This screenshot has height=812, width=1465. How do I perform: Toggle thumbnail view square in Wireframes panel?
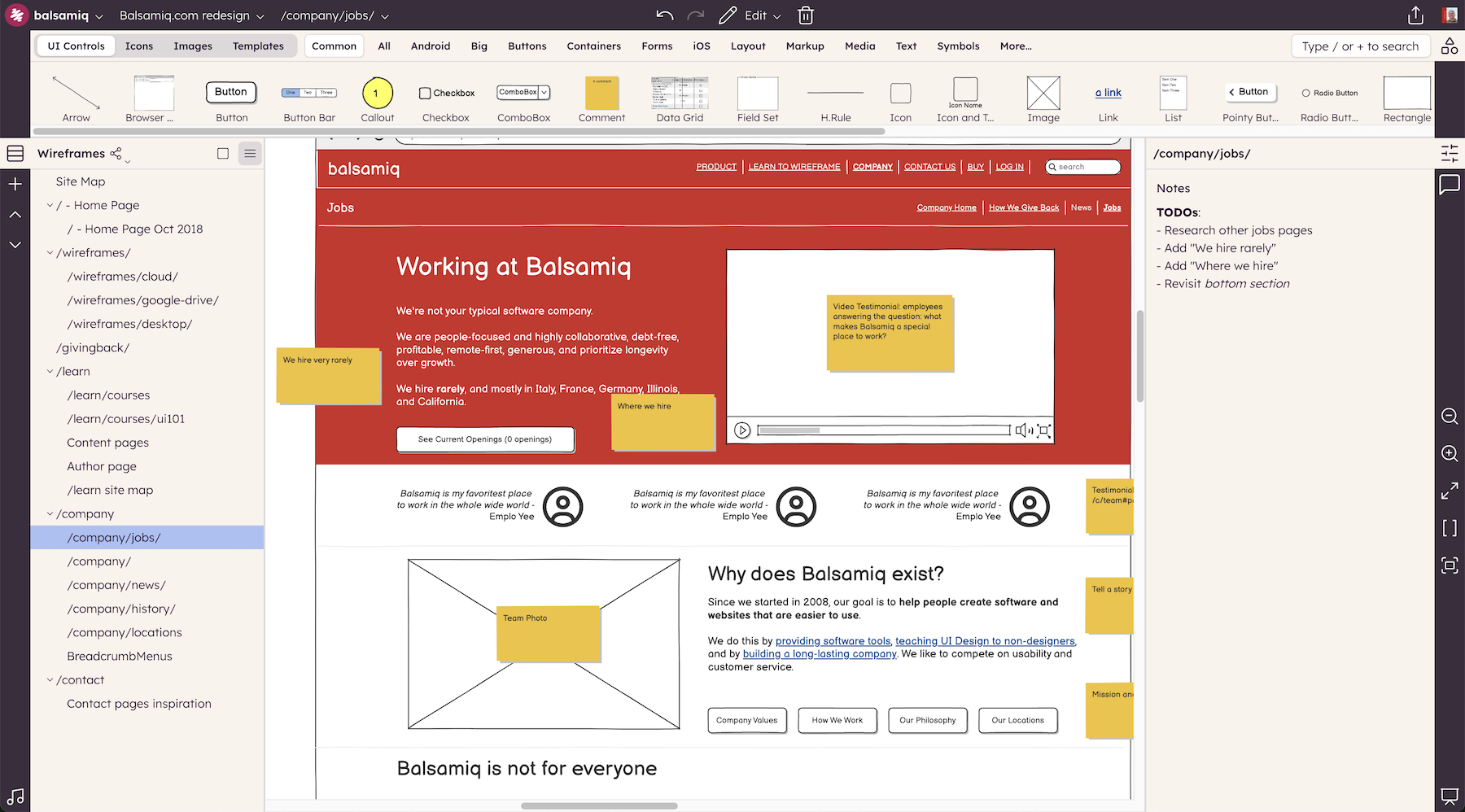(223, 153)
